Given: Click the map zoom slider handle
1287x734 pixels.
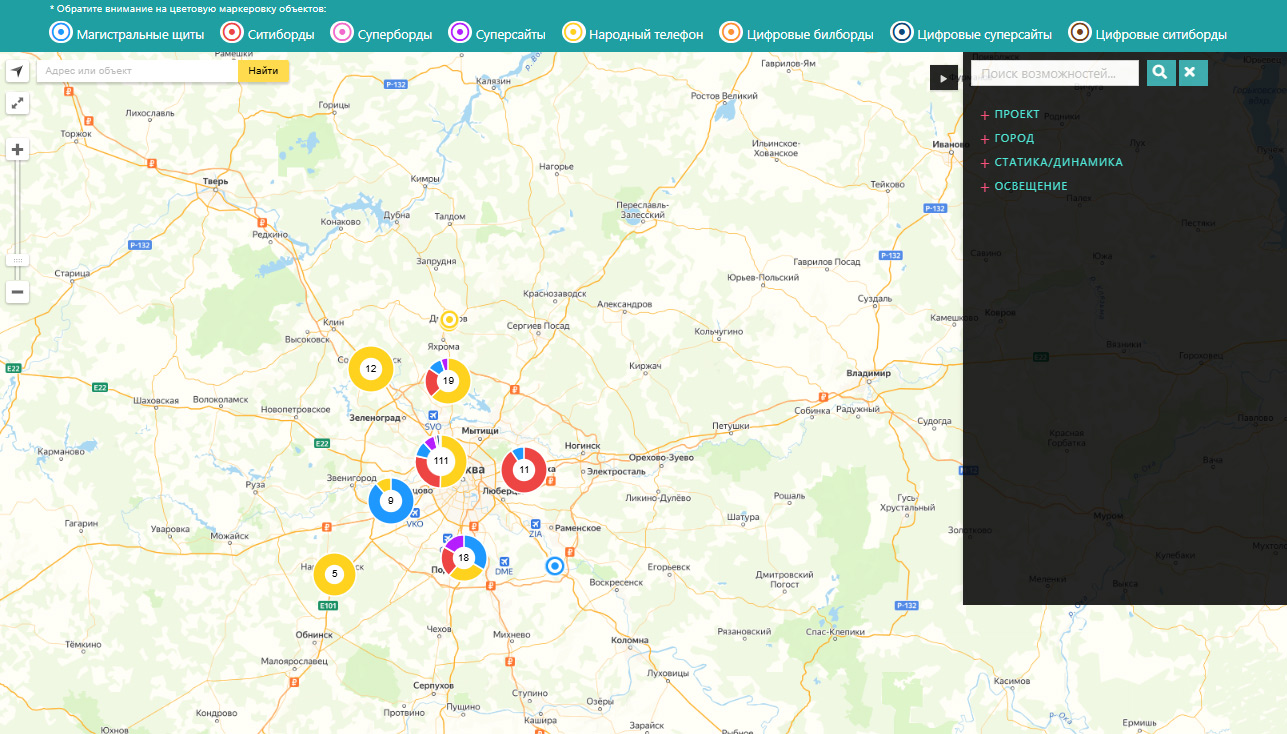Looking at the screenshot, I should 18,259.
